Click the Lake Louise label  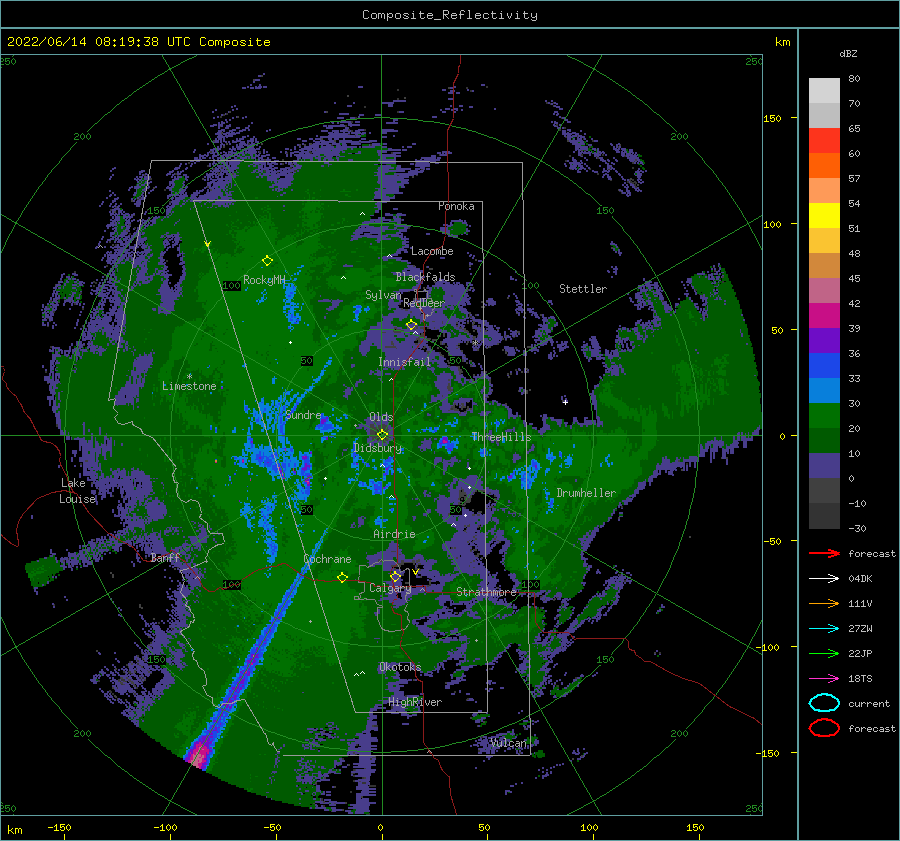tap(77, 491)
